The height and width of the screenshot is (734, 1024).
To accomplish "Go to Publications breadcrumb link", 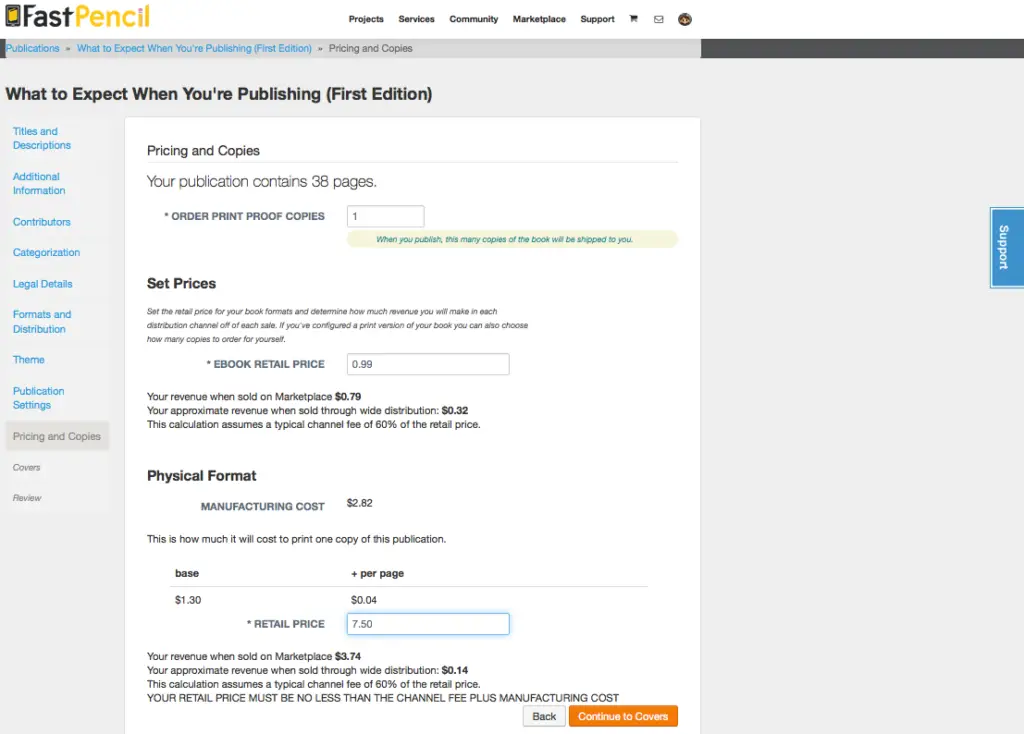I will [x=33, y=48].
